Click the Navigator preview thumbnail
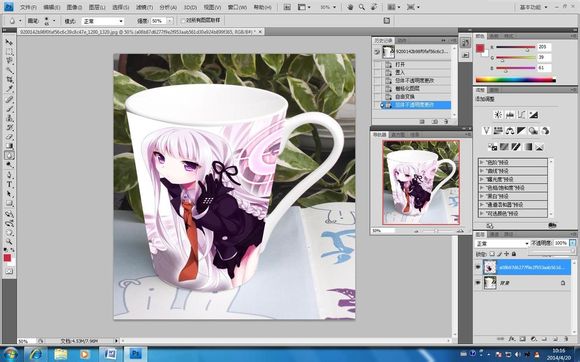 click(x=421, y=182)
